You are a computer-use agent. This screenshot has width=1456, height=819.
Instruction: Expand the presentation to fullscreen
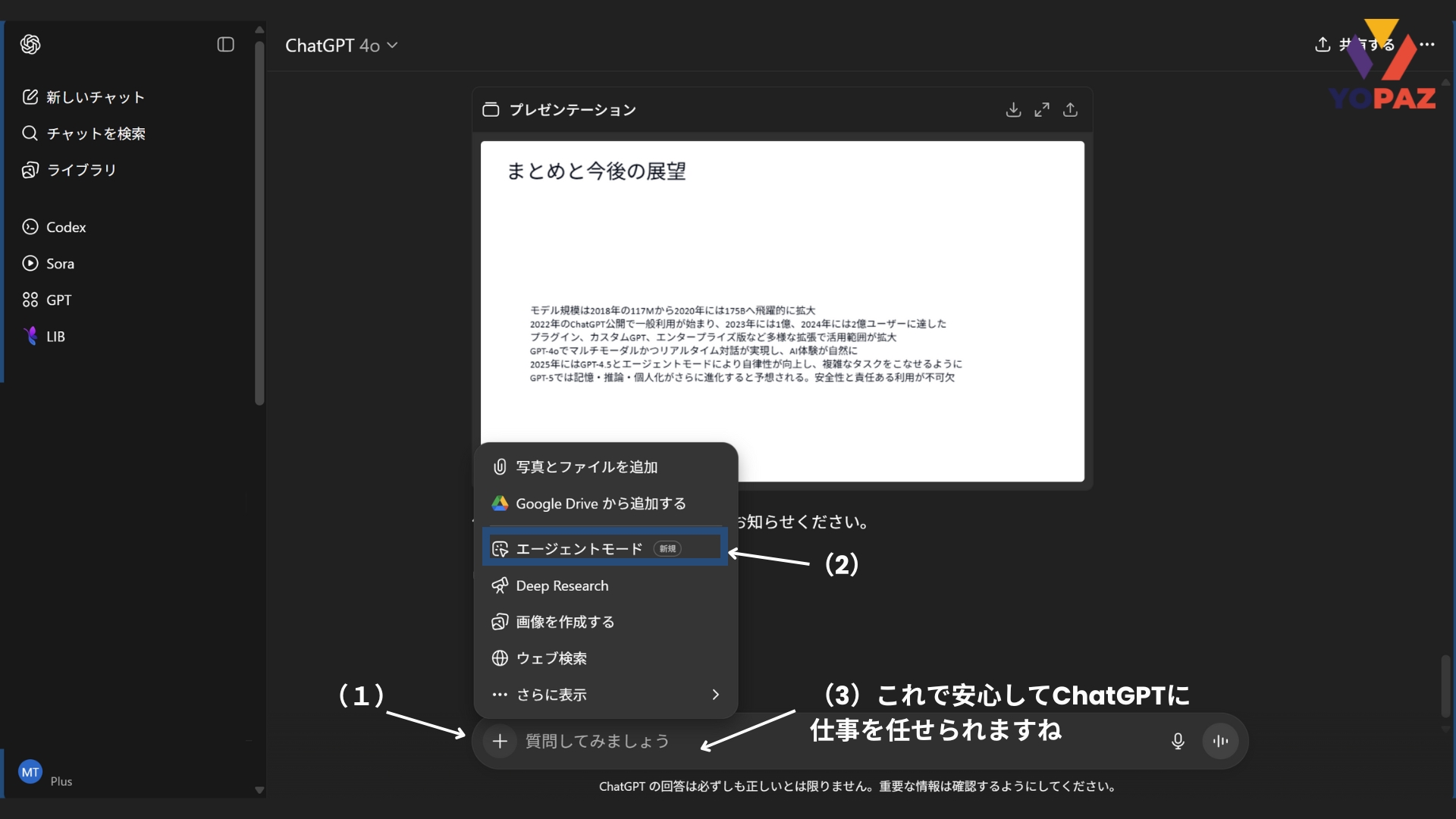pyautogui.click(x=1042, y=110)
